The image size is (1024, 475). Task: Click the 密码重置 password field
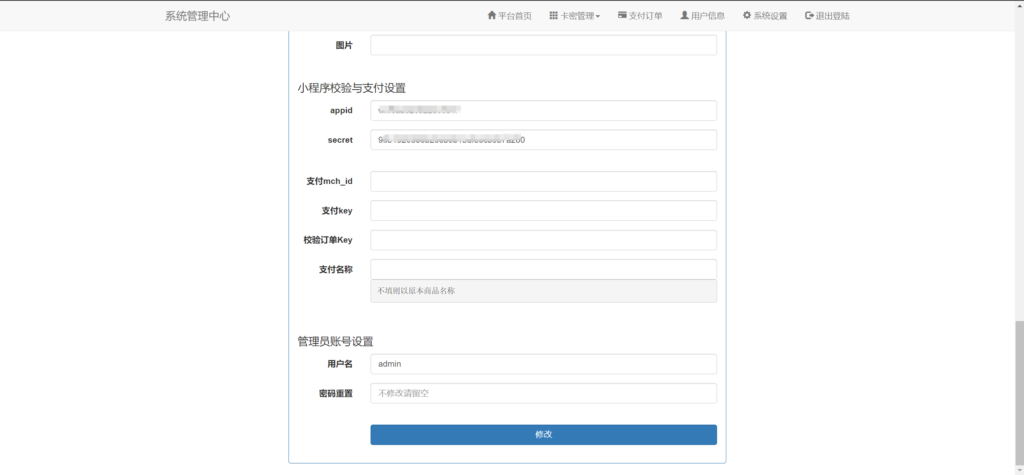click(x=543, y=394)
